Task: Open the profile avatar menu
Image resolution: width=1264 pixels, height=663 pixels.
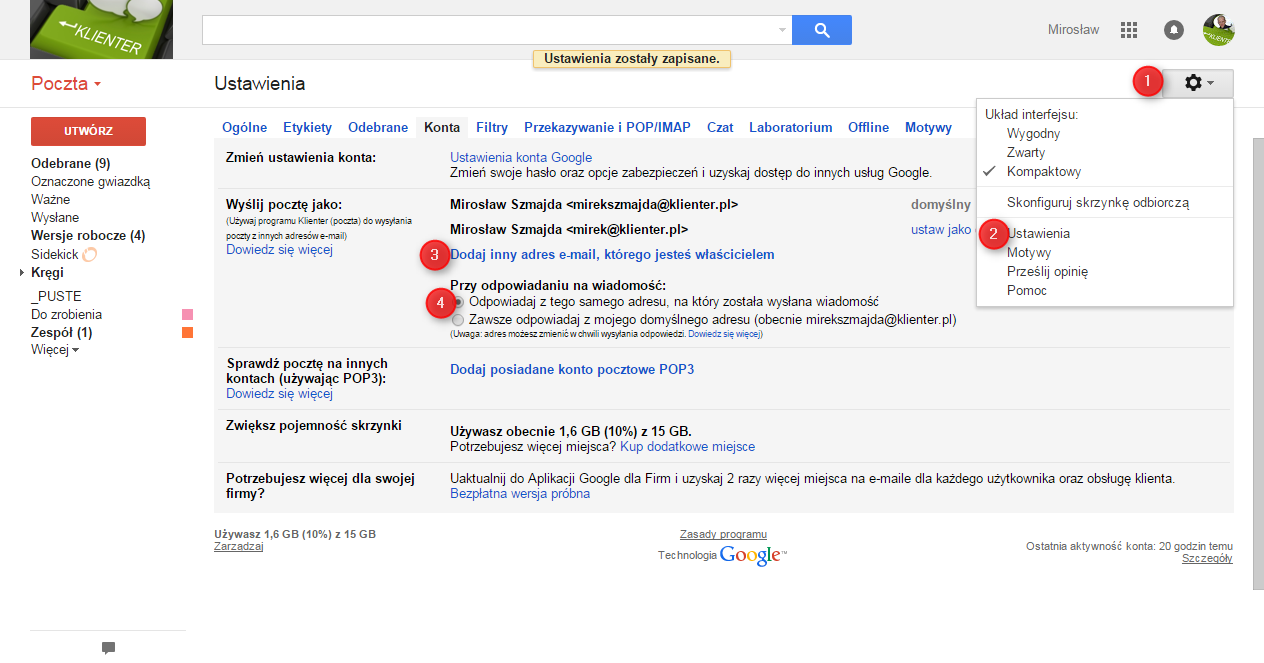Action: [x=1219, y=30]
